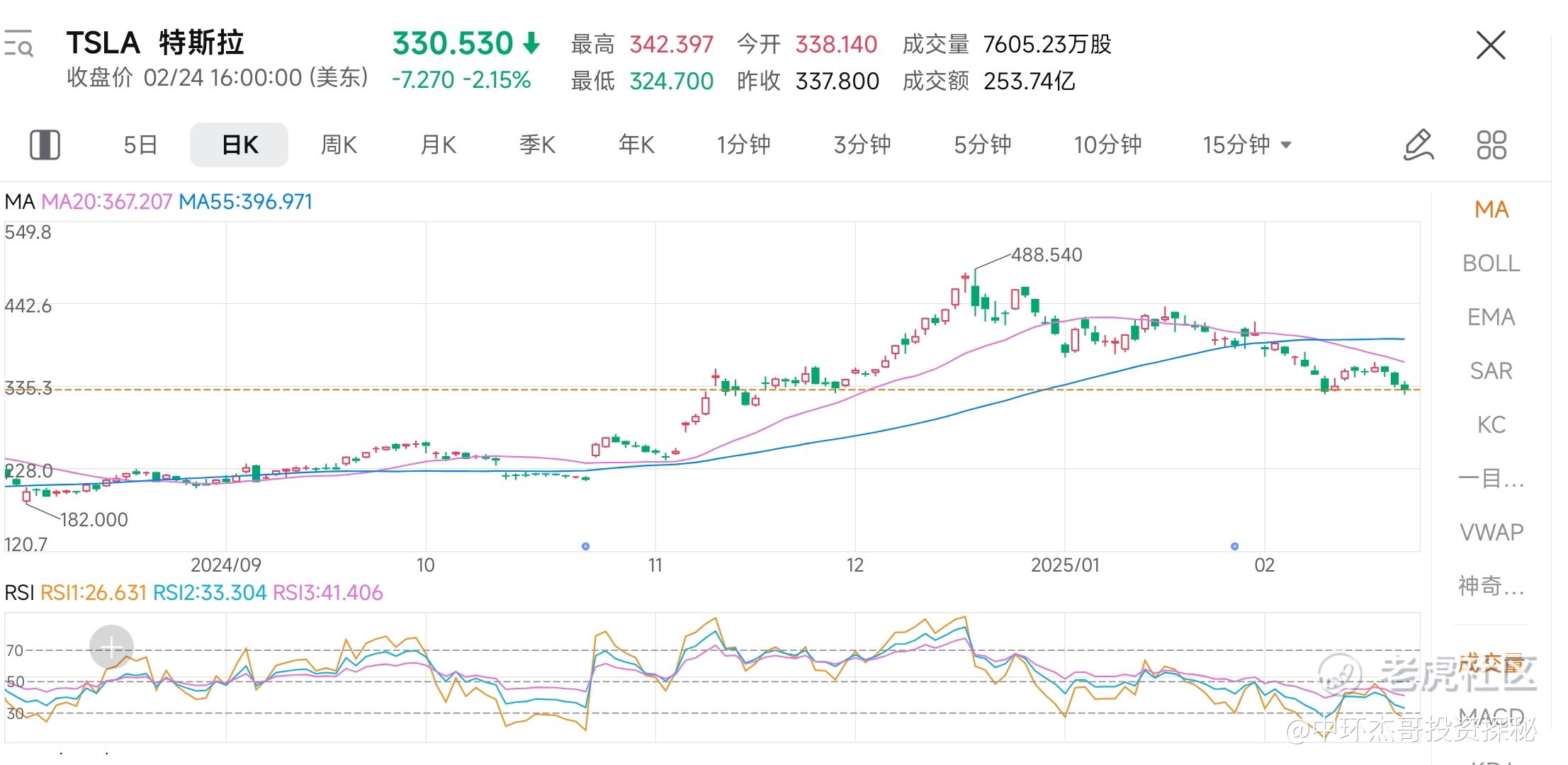Click the 昨收 337.800 value
The width and height of the screenshot is (1568, 765).
tap(837, 81)
